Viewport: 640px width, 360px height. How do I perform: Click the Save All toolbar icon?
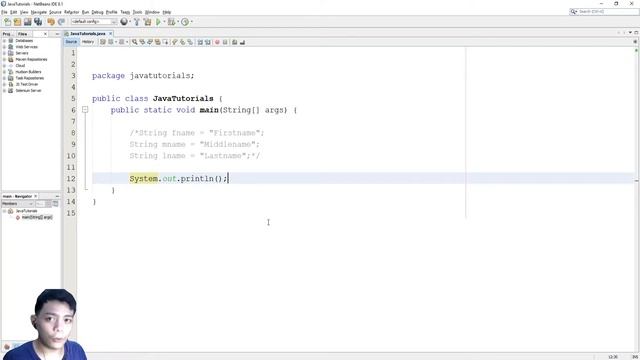click(x=38, y=22)
